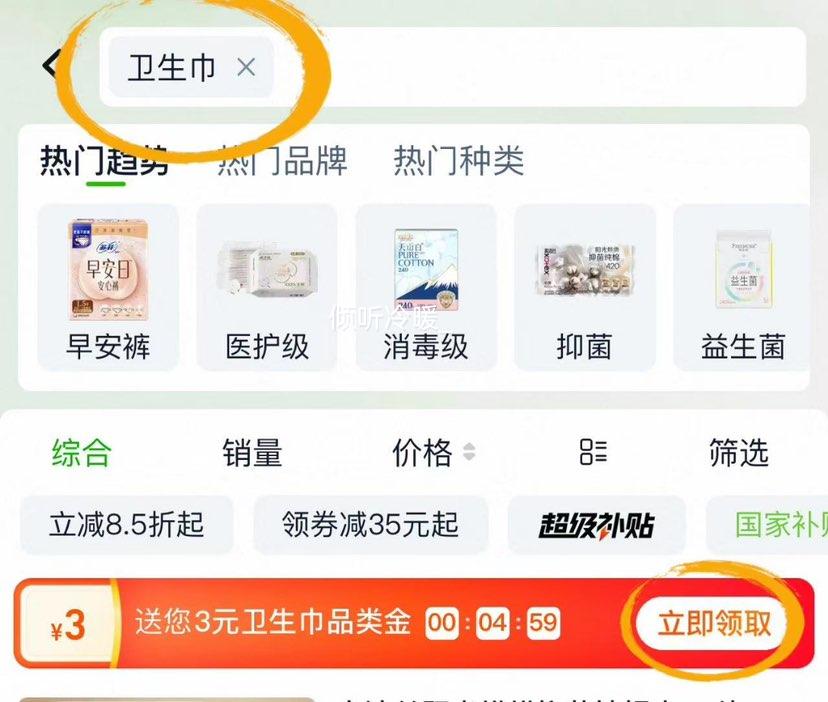Toggle the 超级补贴 filter chip

pyautogui.click(x=597, y=525)
